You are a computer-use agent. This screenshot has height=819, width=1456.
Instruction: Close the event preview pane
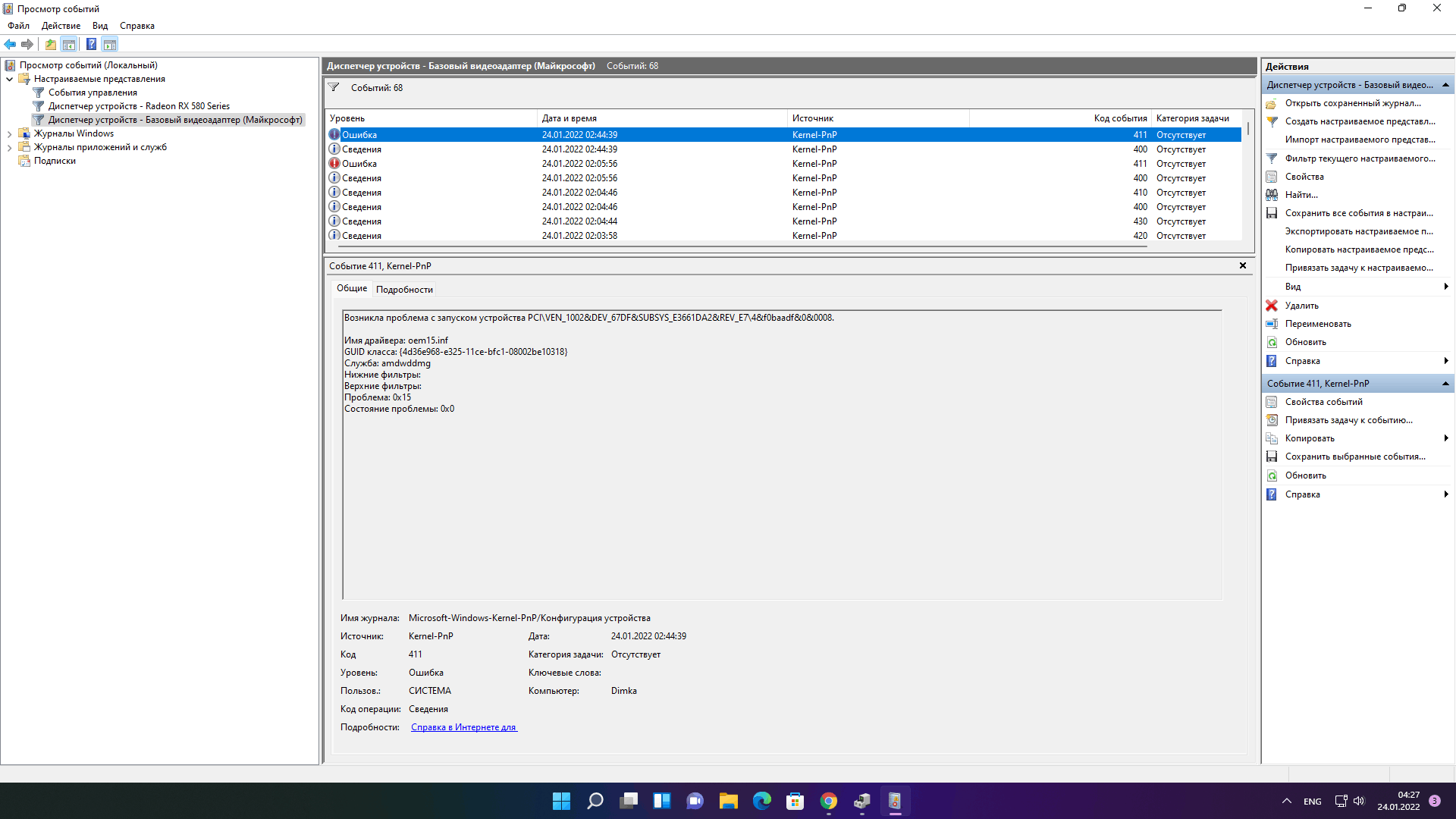[1242, 265]
